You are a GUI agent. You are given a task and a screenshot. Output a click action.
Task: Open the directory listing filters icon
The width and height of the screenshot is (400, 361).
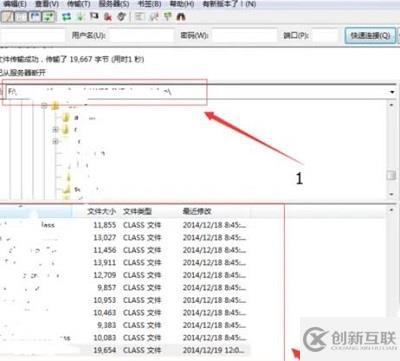(140, 16)
